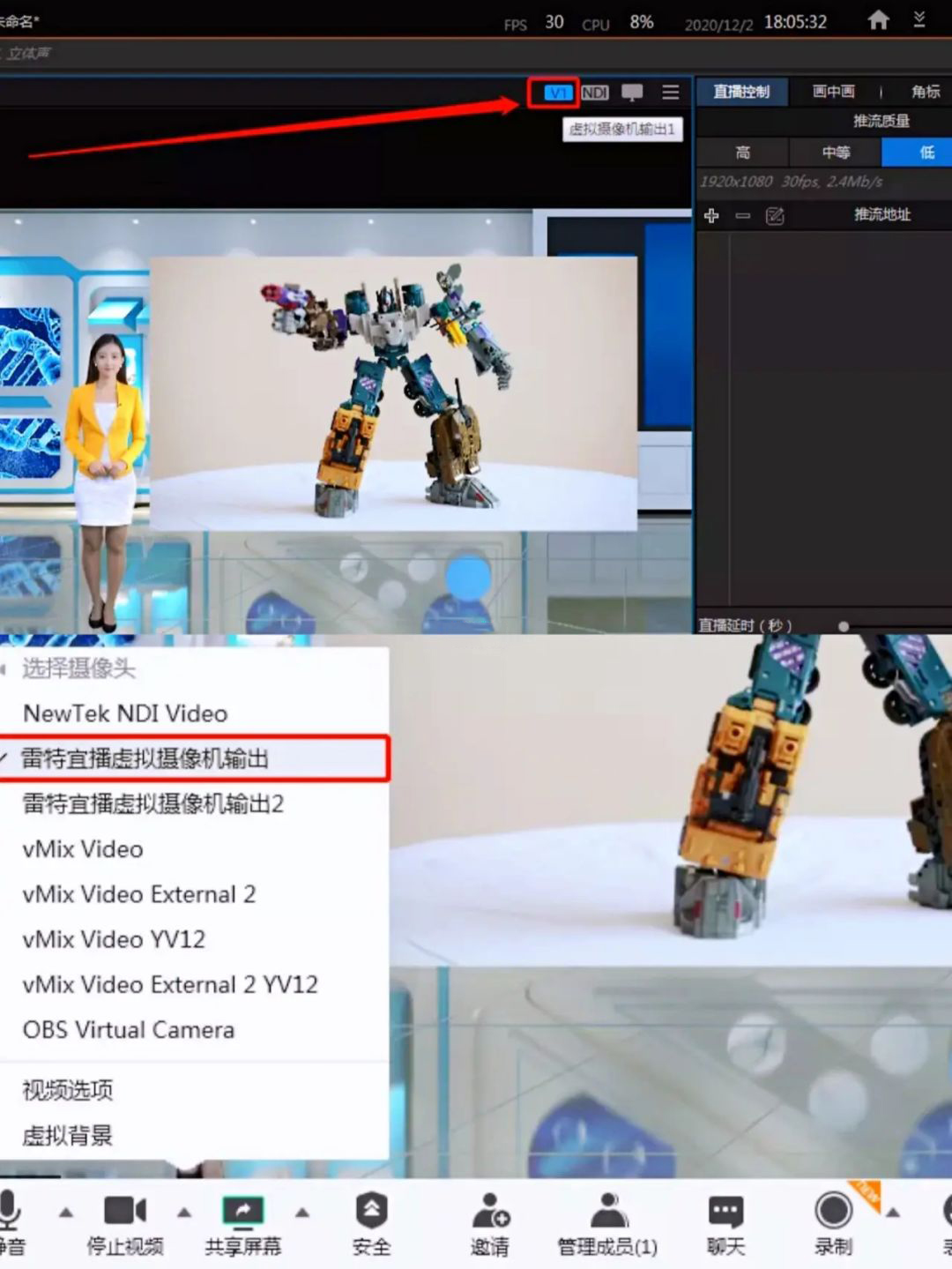This screenshot has height=1269, width=952.
Task: Switch to the 画中画 tab
Action: point(833,91)
